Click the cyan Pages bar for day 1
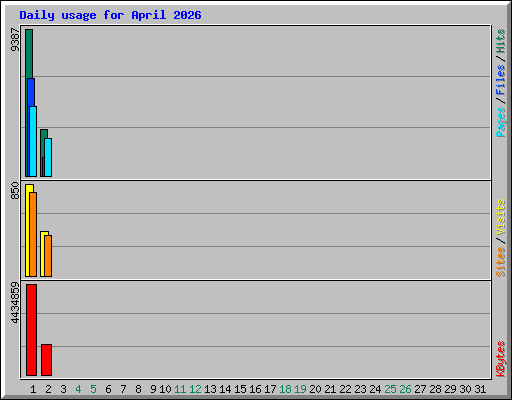 33,141
